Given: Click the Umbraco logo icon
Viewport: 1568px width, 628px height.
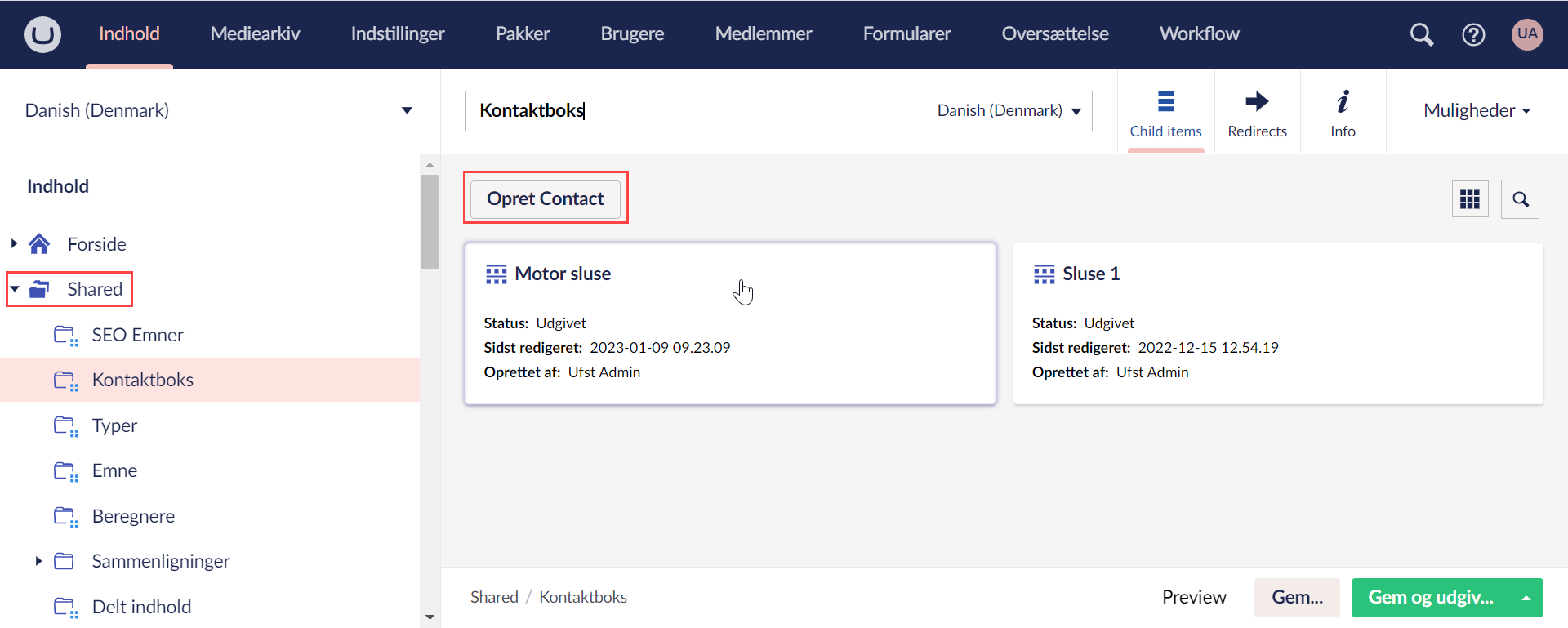Looking at the screenshot, I should point(42,34).
